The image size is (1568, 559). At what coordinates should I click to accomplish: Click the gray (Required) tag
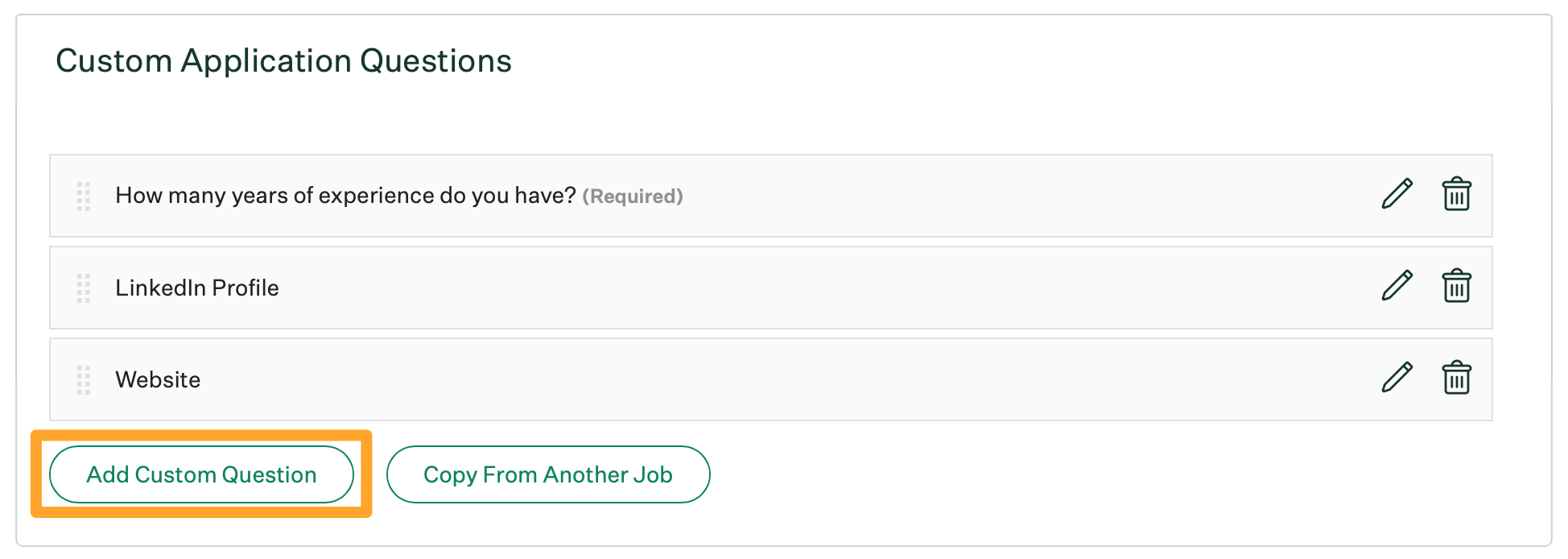point(633,197)
